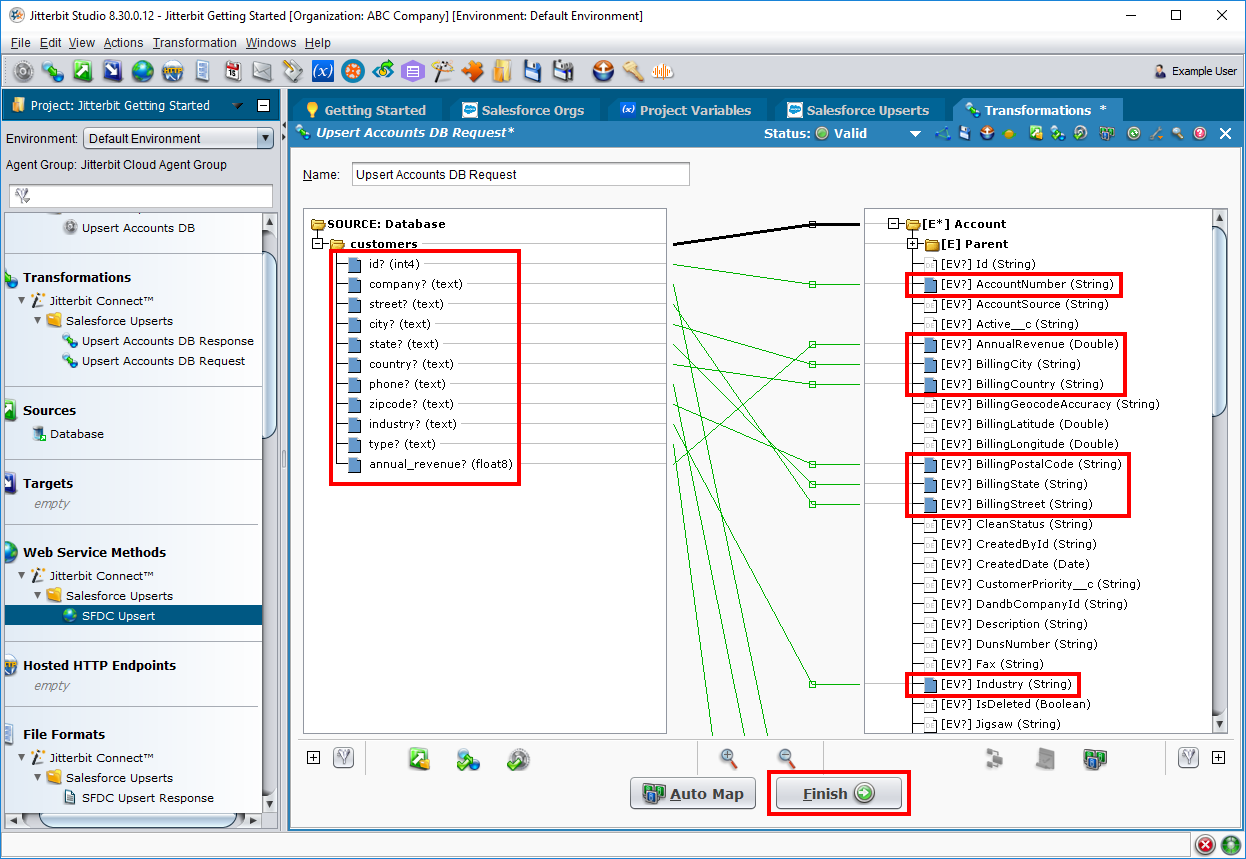Click the key icon in main toolbar

[632, 72]
